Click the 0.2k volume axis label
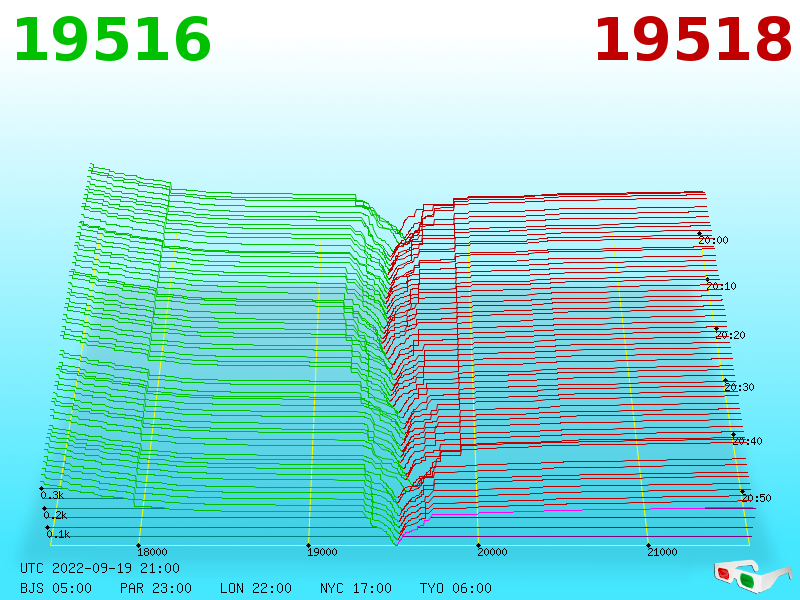The width and height of the screenshot is (800, 600). 55,515
